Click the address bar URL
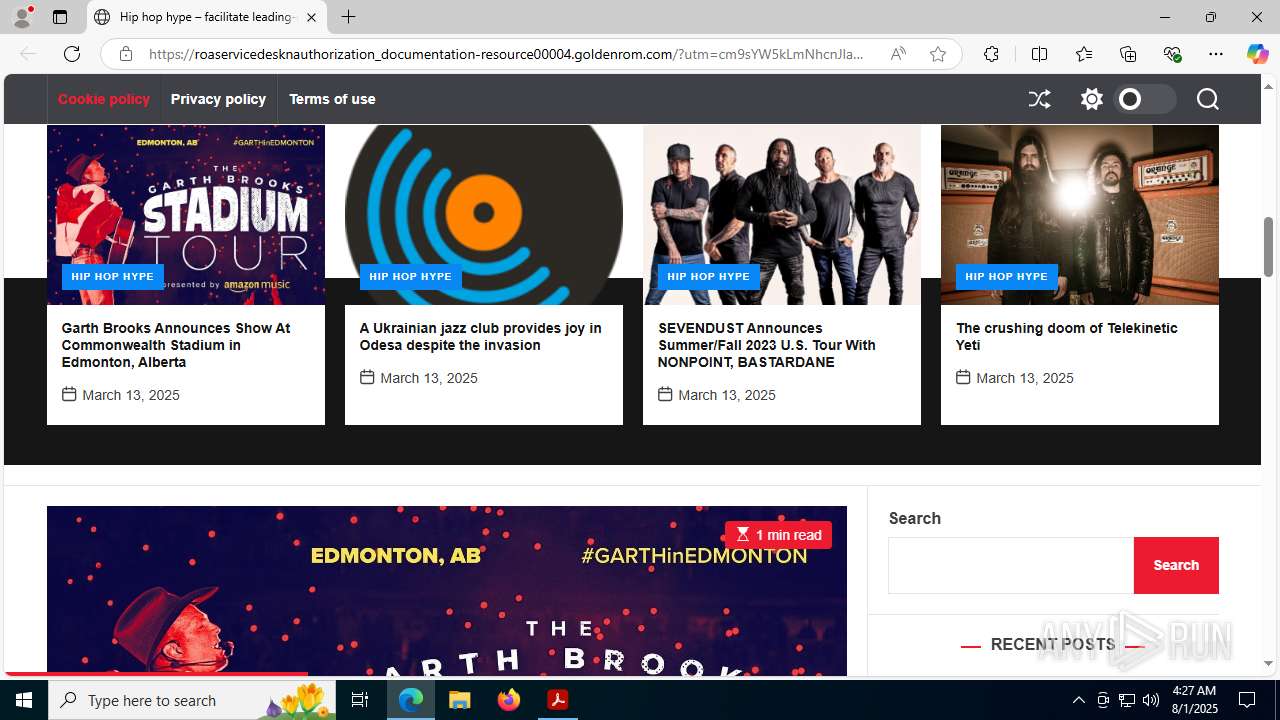This screenshot has width=1280, height=720. click(x=506, y=54)
